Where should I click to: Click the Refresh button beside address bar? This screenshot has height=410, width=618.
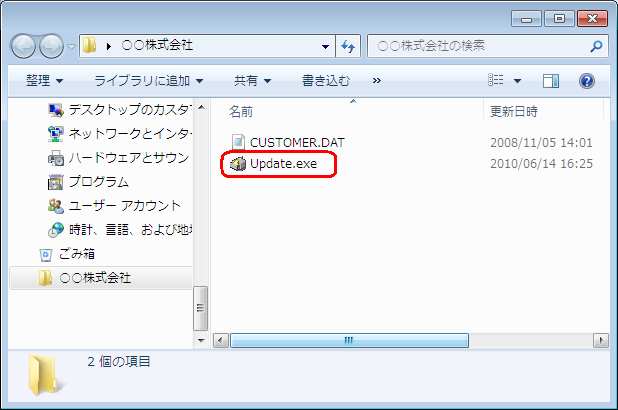pos(348,47)
